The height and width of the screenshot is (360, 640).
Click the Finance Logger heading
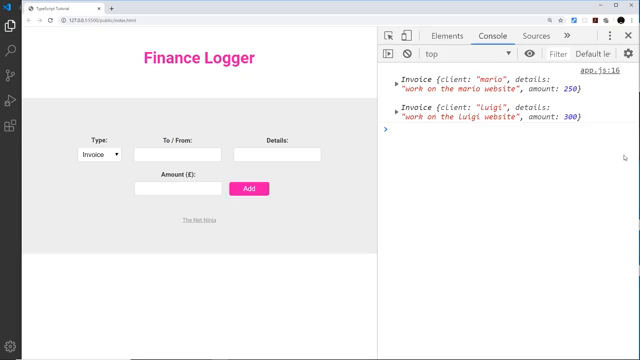pos(199,58)
